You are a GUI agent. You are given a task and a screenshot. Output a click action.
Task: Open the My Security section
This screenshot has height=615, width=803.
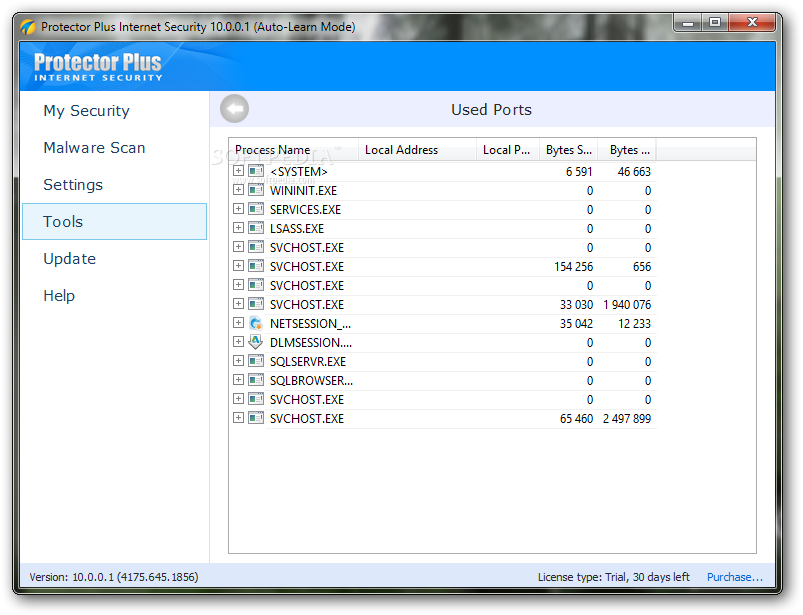[87, 111]
